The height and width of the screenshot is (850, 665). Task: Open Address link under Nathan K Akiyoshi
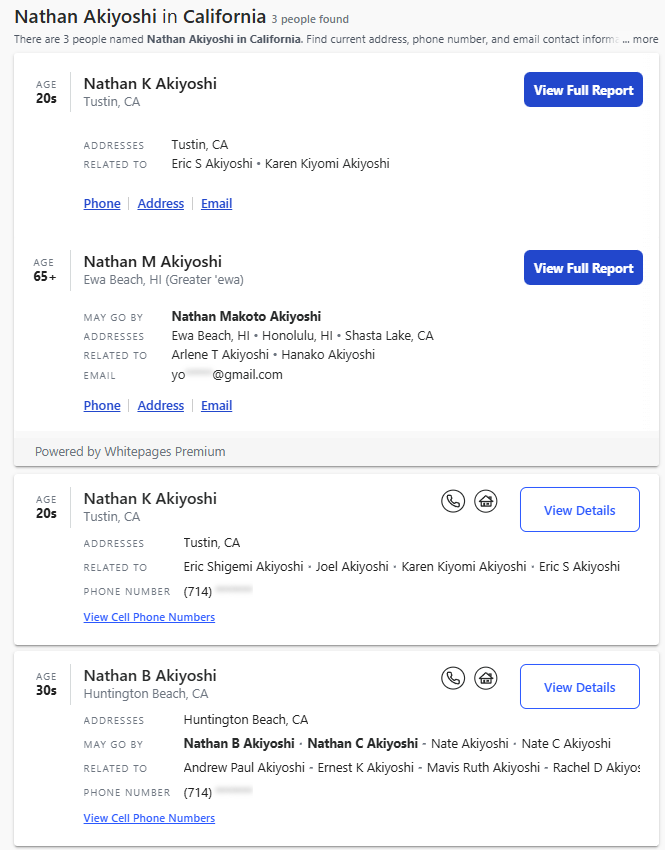pos(161,203)
